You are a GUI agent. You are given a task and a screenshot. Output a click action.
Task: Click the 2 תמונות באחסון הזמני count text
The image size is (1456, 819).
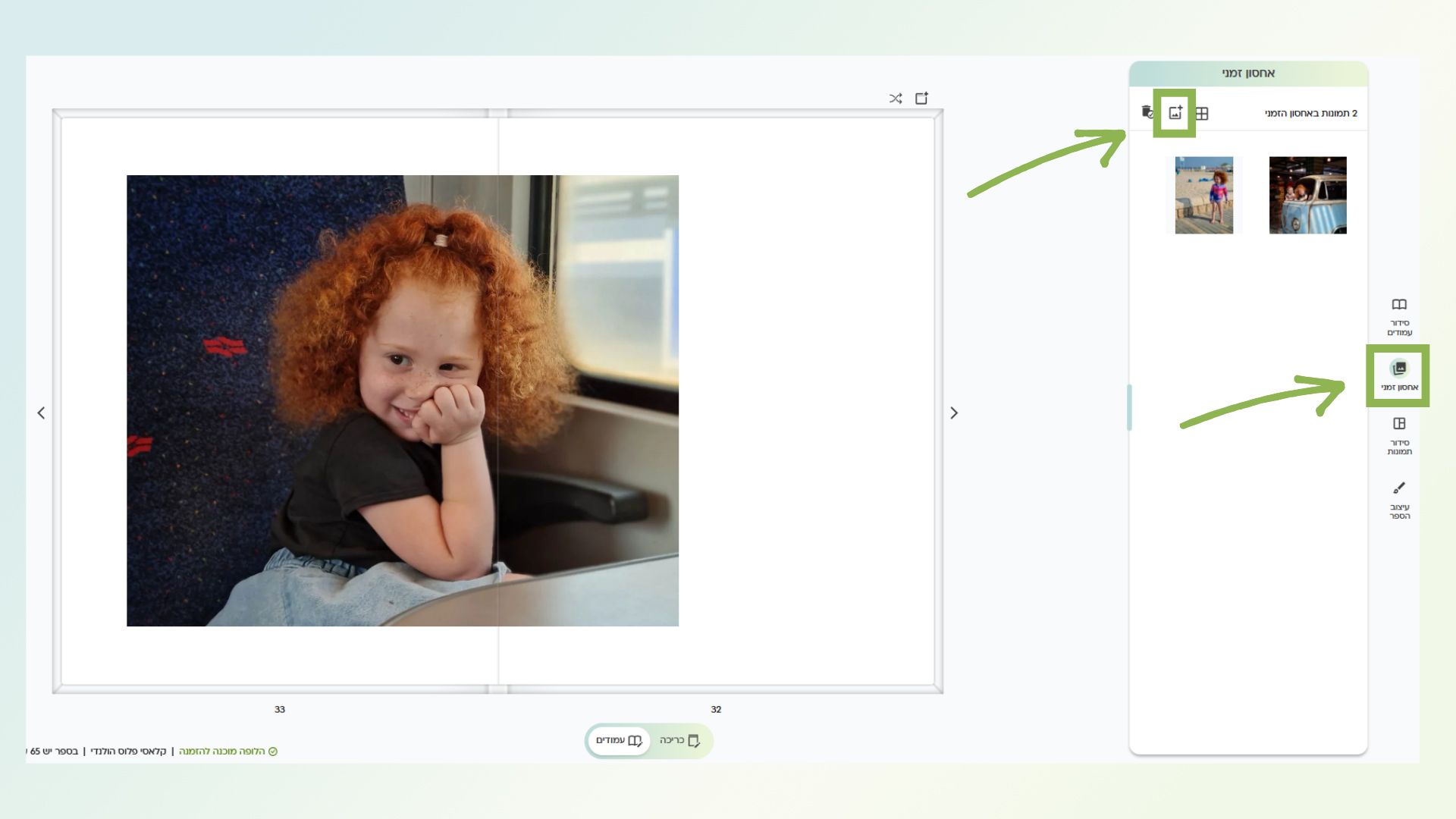coord(1311,114)
